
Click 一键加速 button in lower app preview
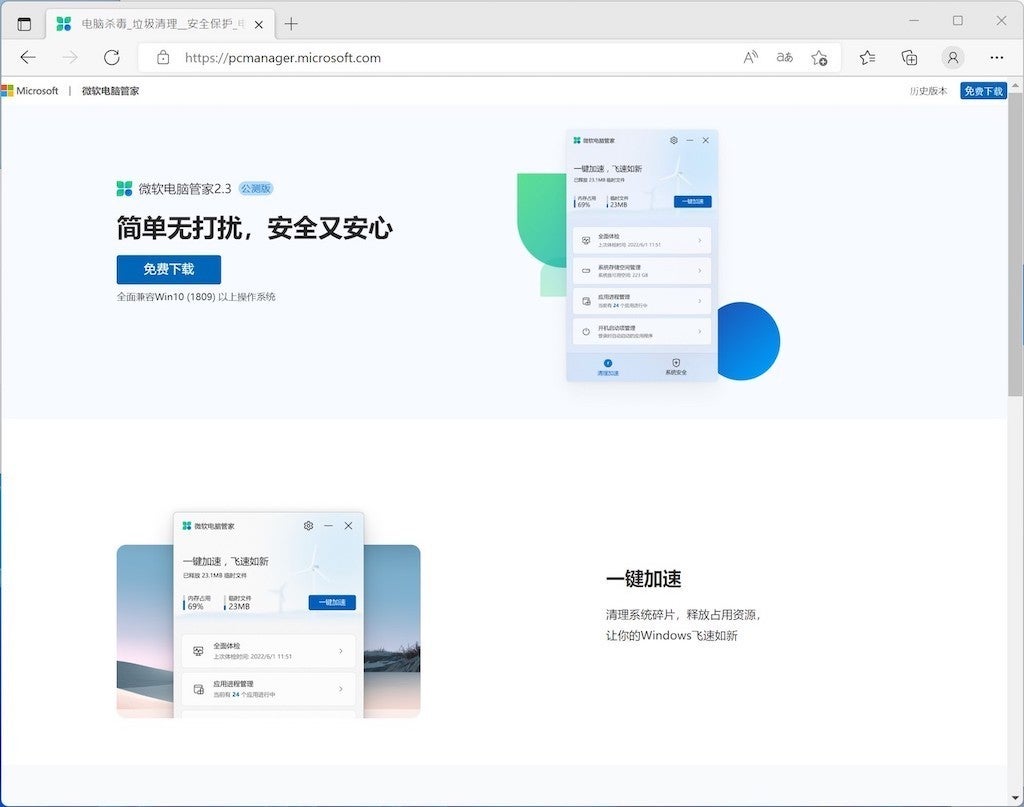(332, 602)
